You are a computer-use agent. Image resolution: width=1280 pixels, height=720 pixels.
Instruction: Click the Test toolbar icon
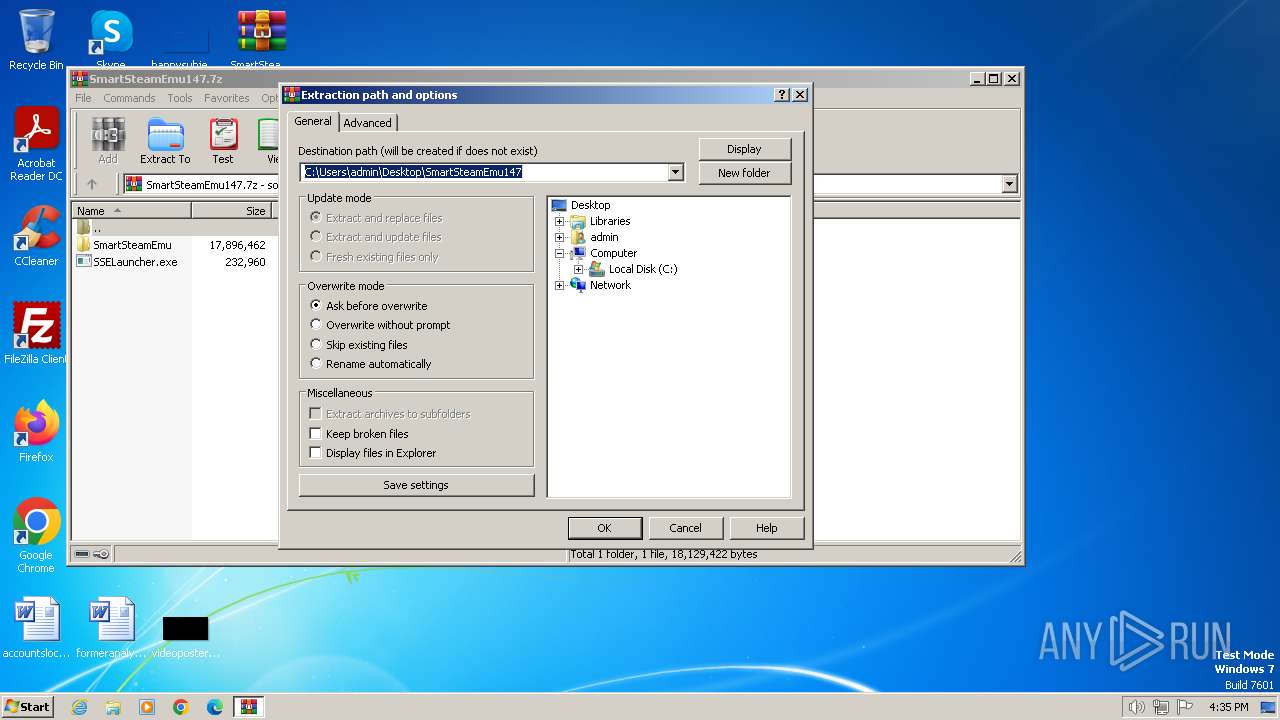point(223,141)
